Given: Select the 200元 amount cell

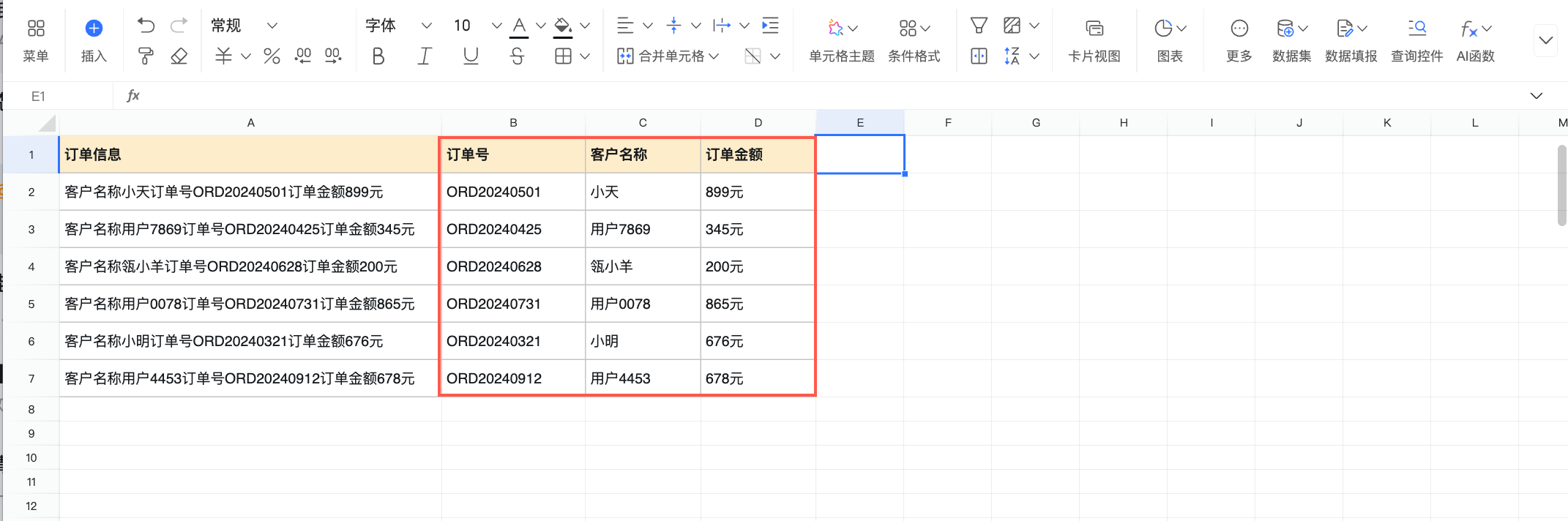Looking at the screenshot, I should 758,266.
